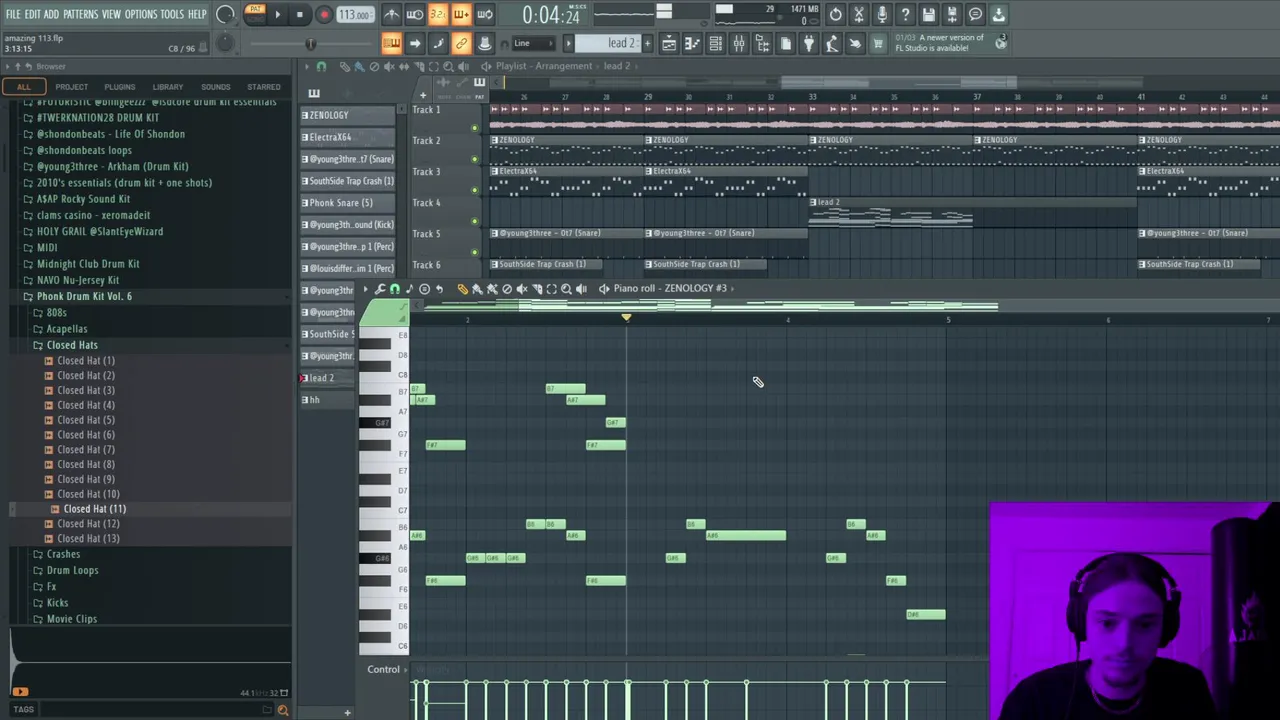Open the EDIT menu
Screen dimensions: 1280x720
coord(32,14)
